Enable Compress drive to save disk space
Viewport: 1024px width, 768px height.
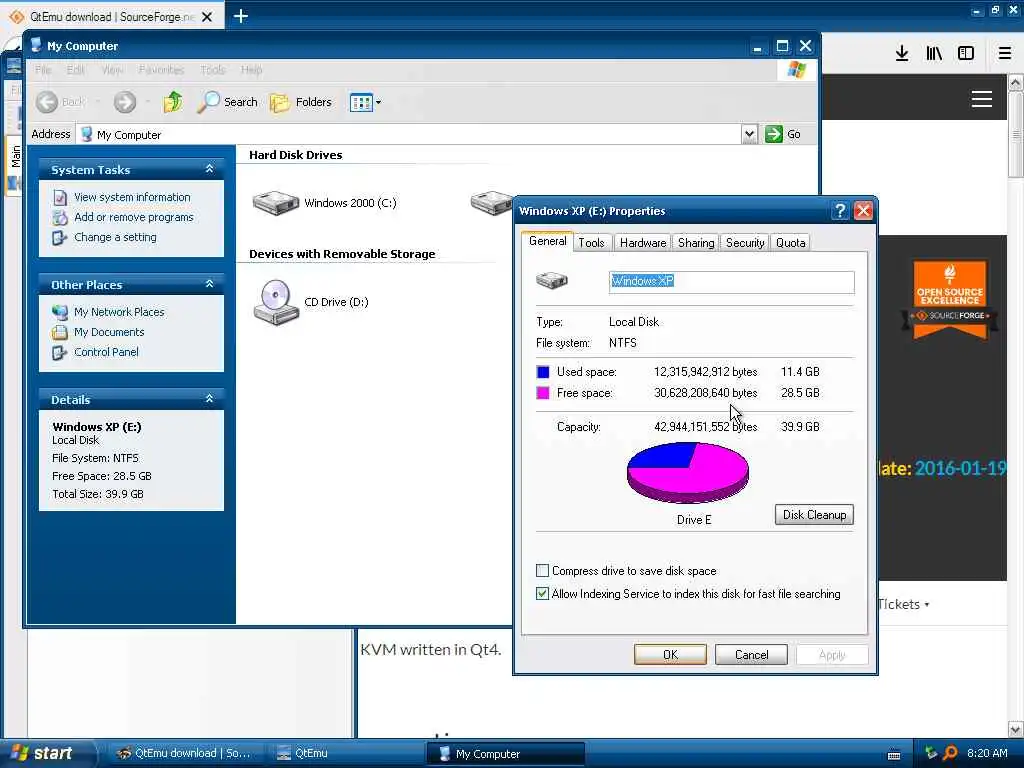coord(542,571)
